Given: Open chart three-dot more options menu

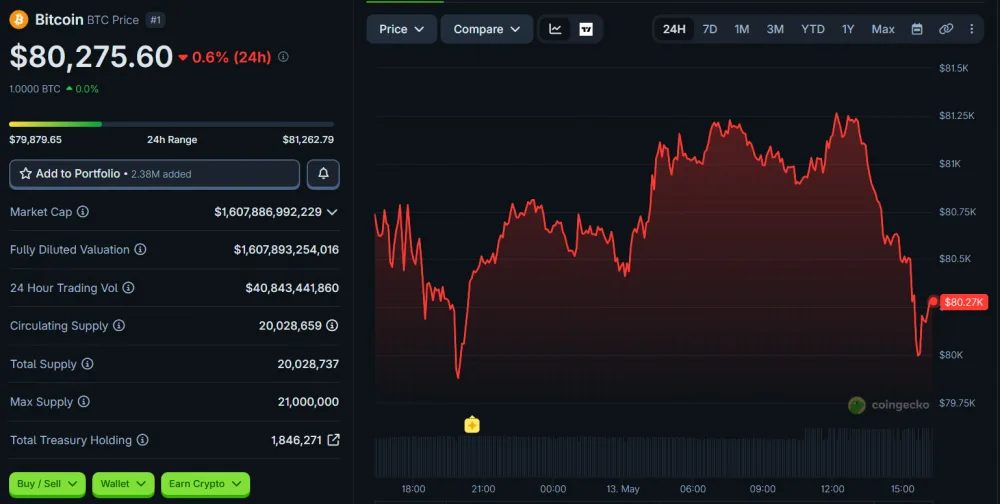Looking at the screenshot, I should [x=972, y=29].
